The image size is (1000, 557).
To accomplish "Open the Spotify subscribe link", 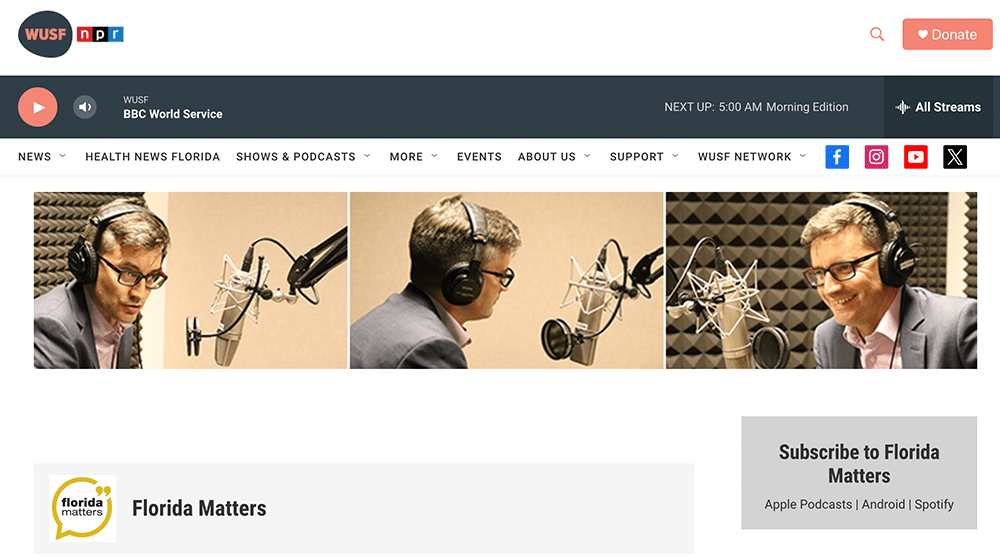I will (934, 504).
